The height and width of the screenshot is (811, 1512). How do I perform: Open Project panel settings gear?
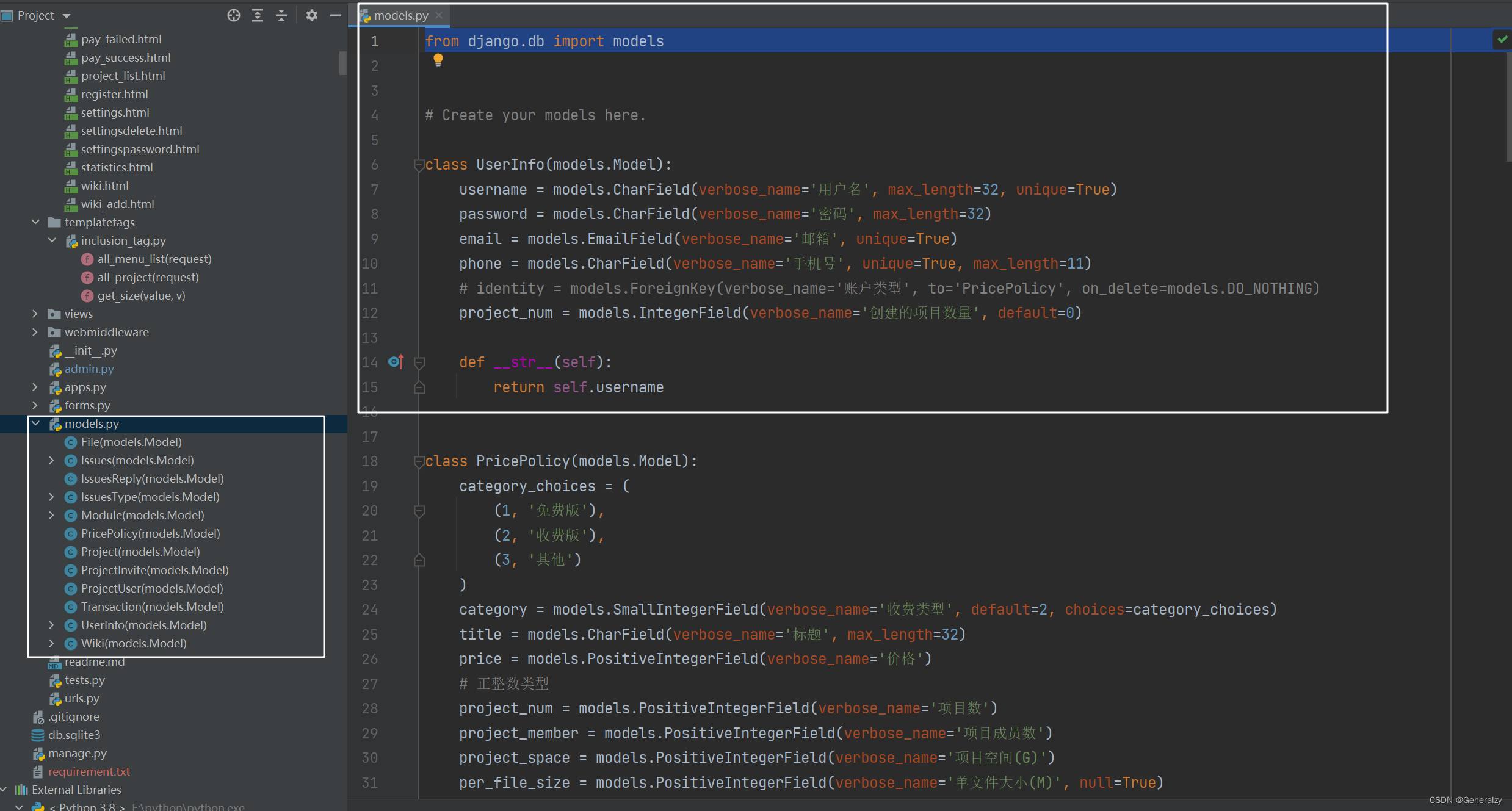[x=311, y=15]
